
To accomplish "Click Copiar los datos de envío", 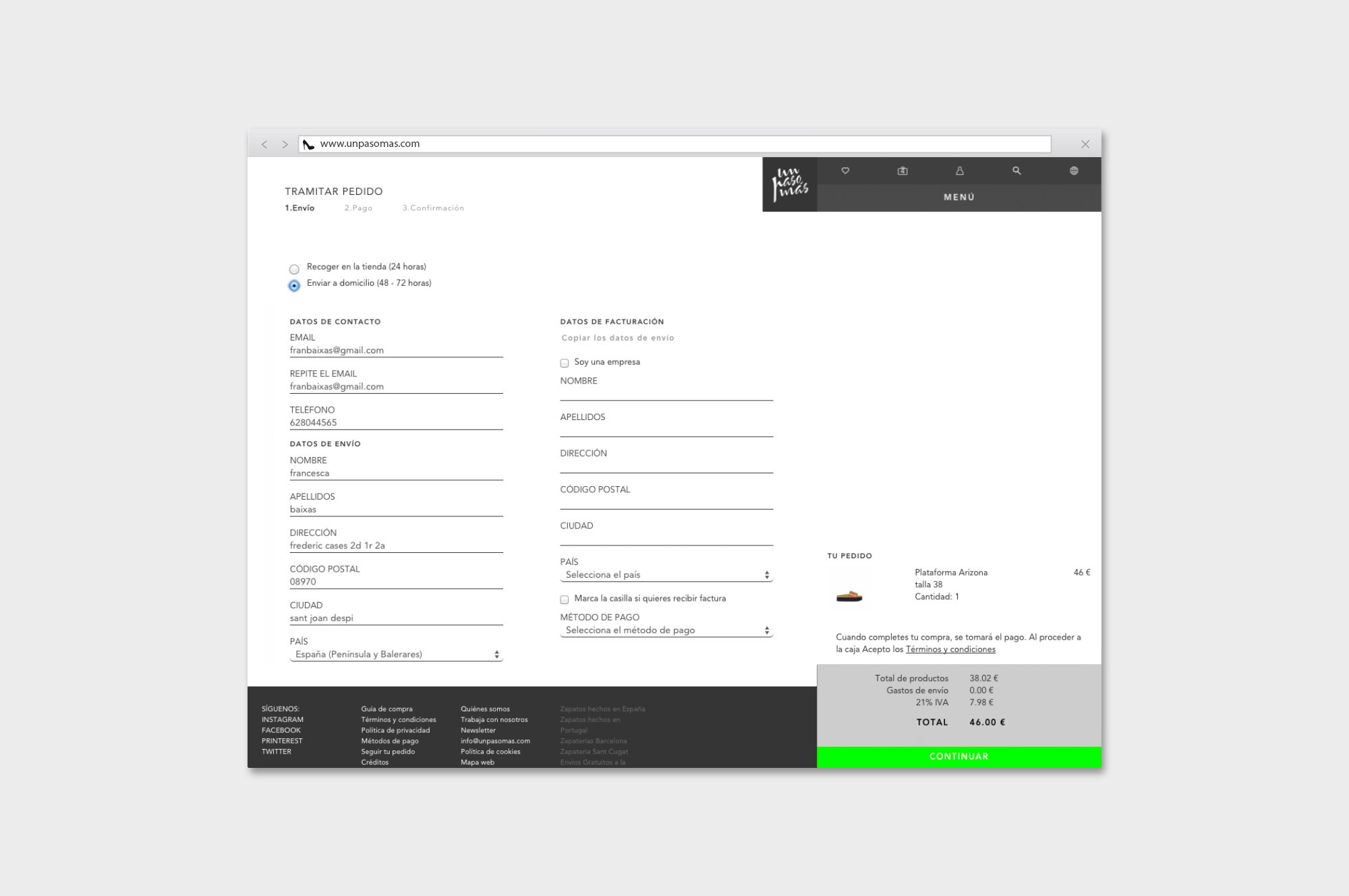I will point(618,338).
